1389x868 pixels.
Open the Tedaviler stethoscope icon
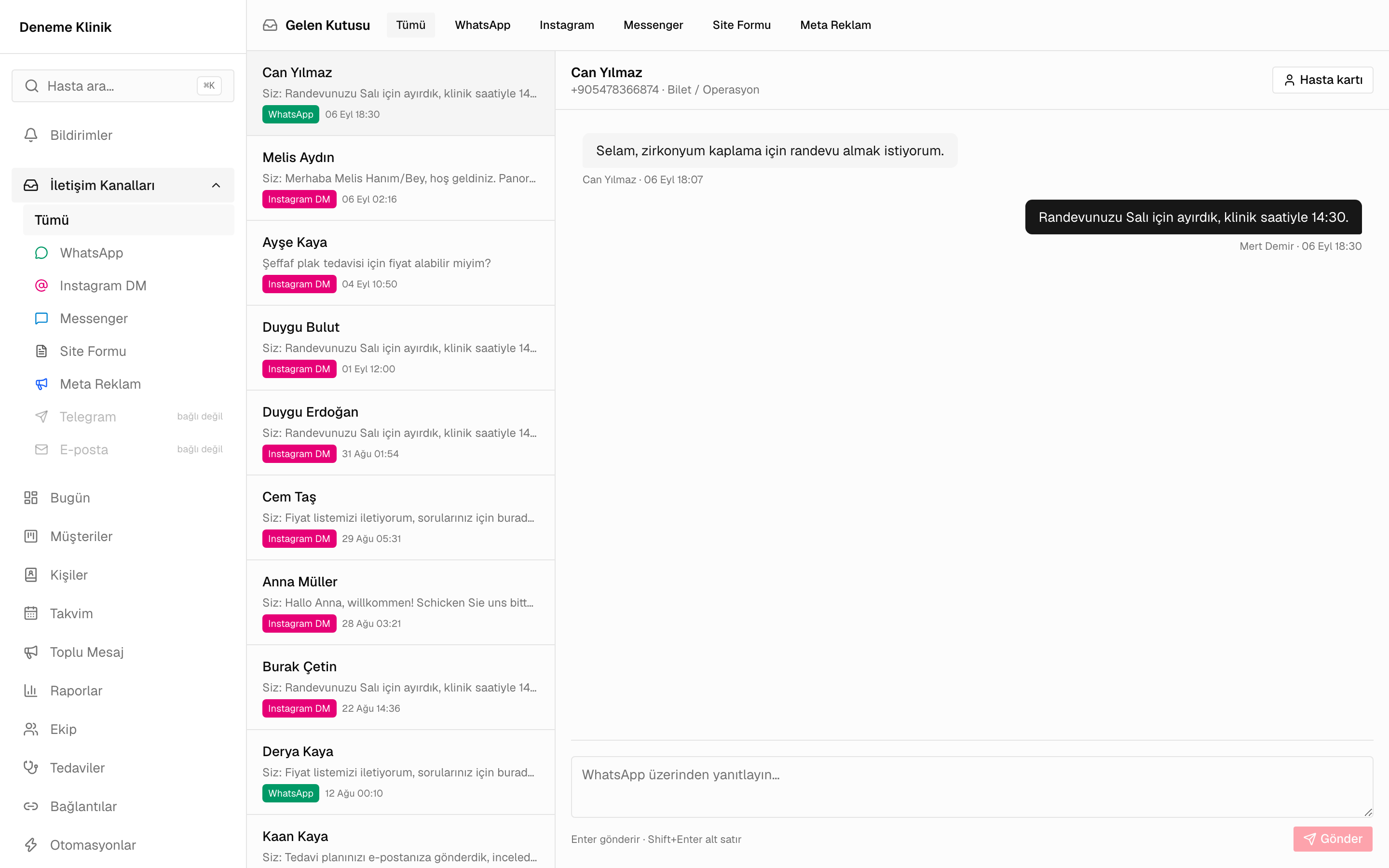click(x=31, y=767)
